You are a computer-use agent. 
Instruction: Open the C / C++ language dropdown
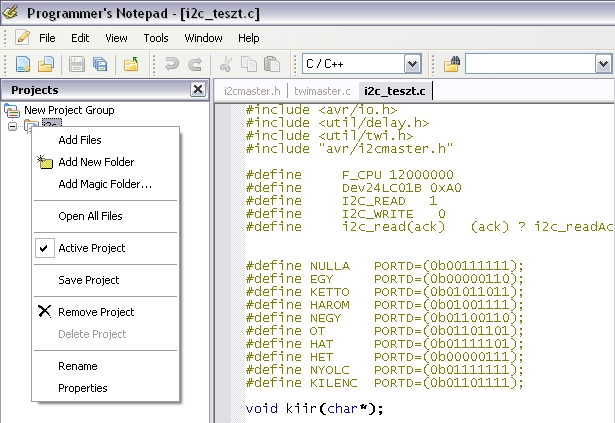click(412, 64)
